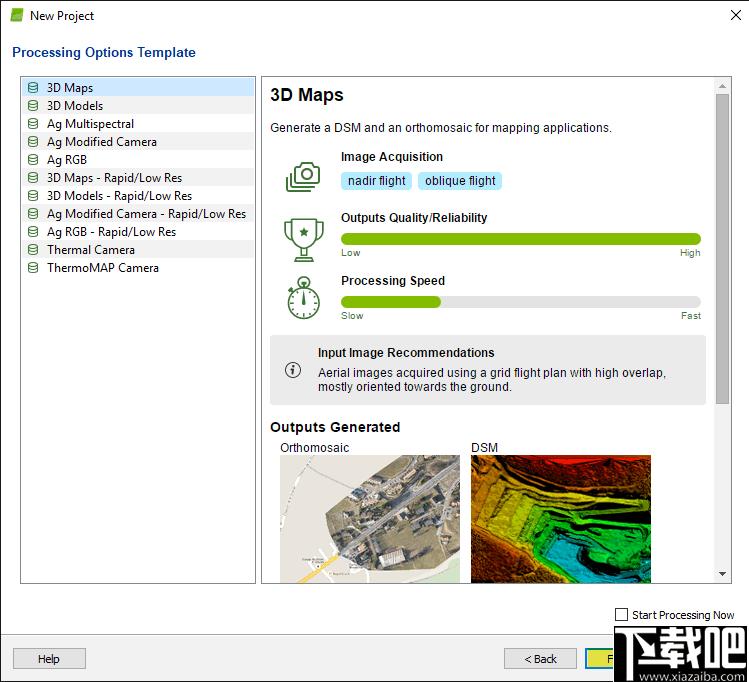This screenshot has height=682, width=749.
Task: Click the scrollbar up arrow in description panel
Action: coord(722,86)
